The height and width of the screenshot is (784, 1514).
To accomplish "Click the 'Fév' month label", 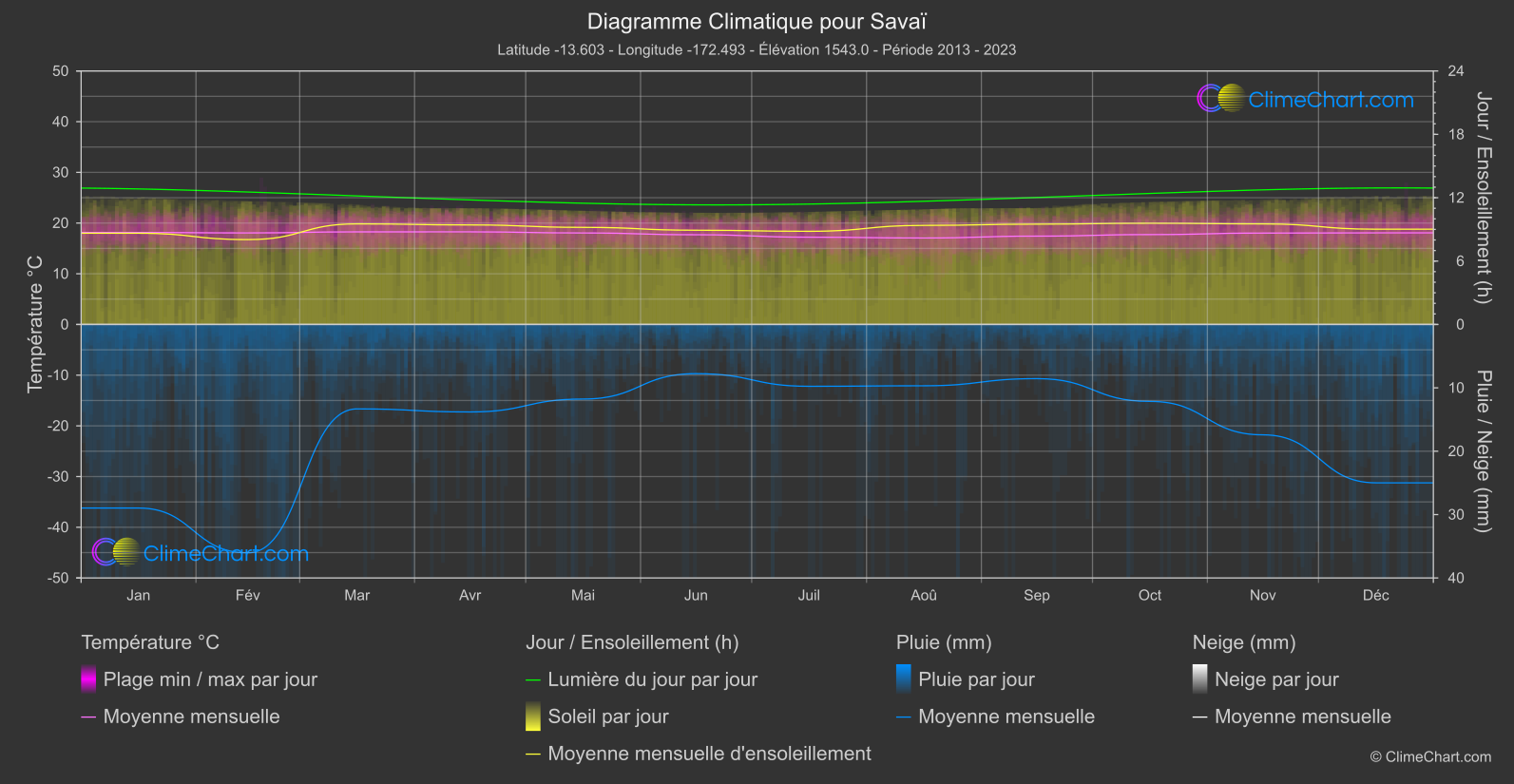I will pos(247,595).
